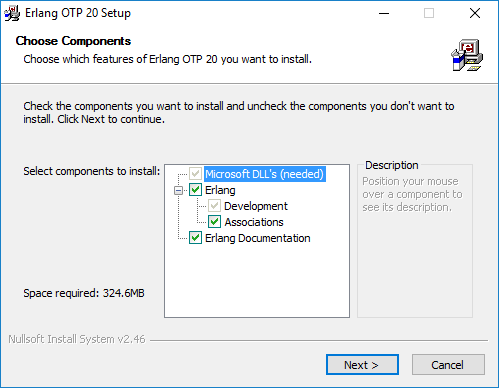The width and height of the screenshot is (499, 388).
Task: Click the Description box text area
Action: 412,194
